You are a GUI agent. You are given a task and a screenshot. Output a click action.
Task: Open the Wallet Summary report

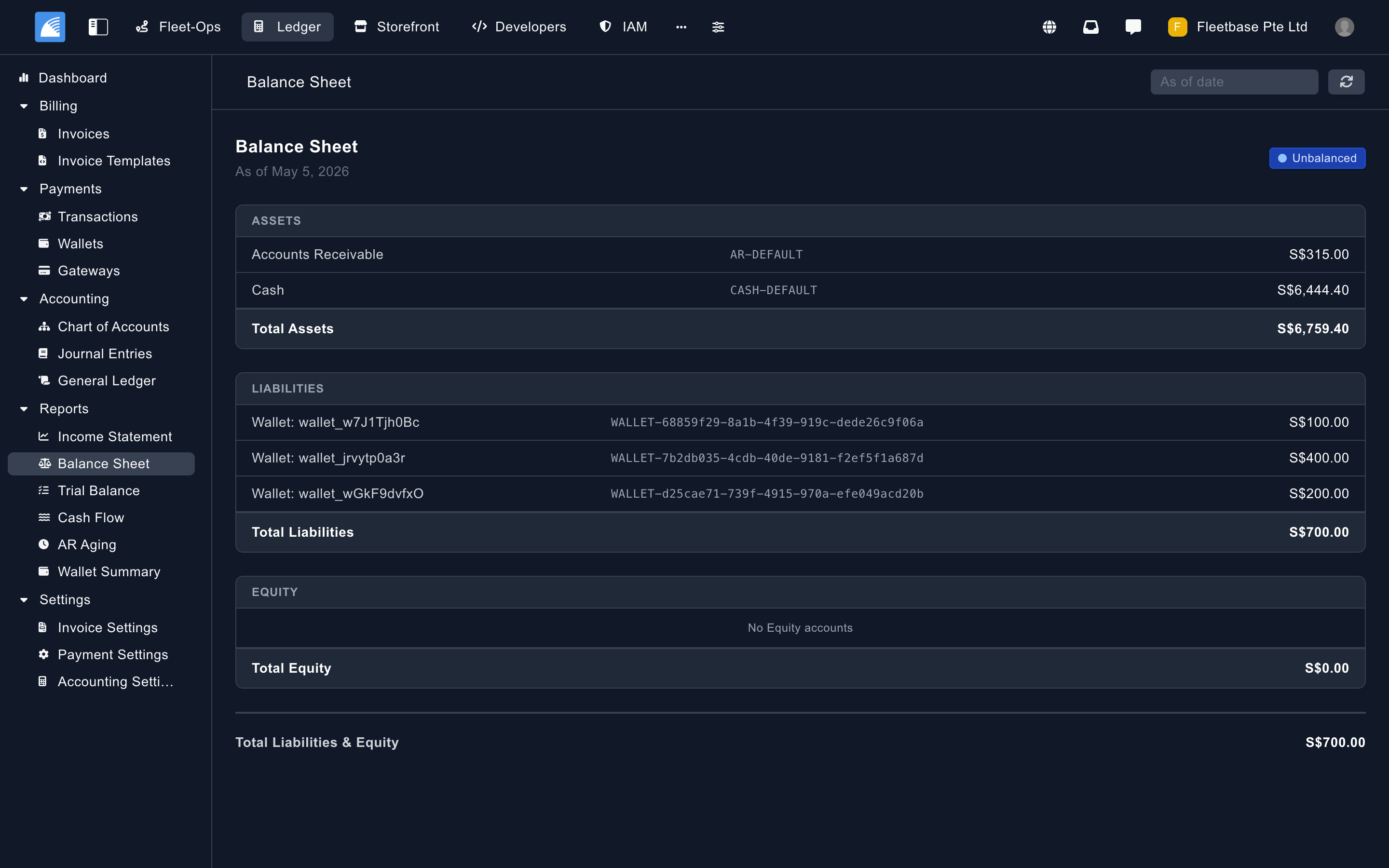[x=109, y=571]
